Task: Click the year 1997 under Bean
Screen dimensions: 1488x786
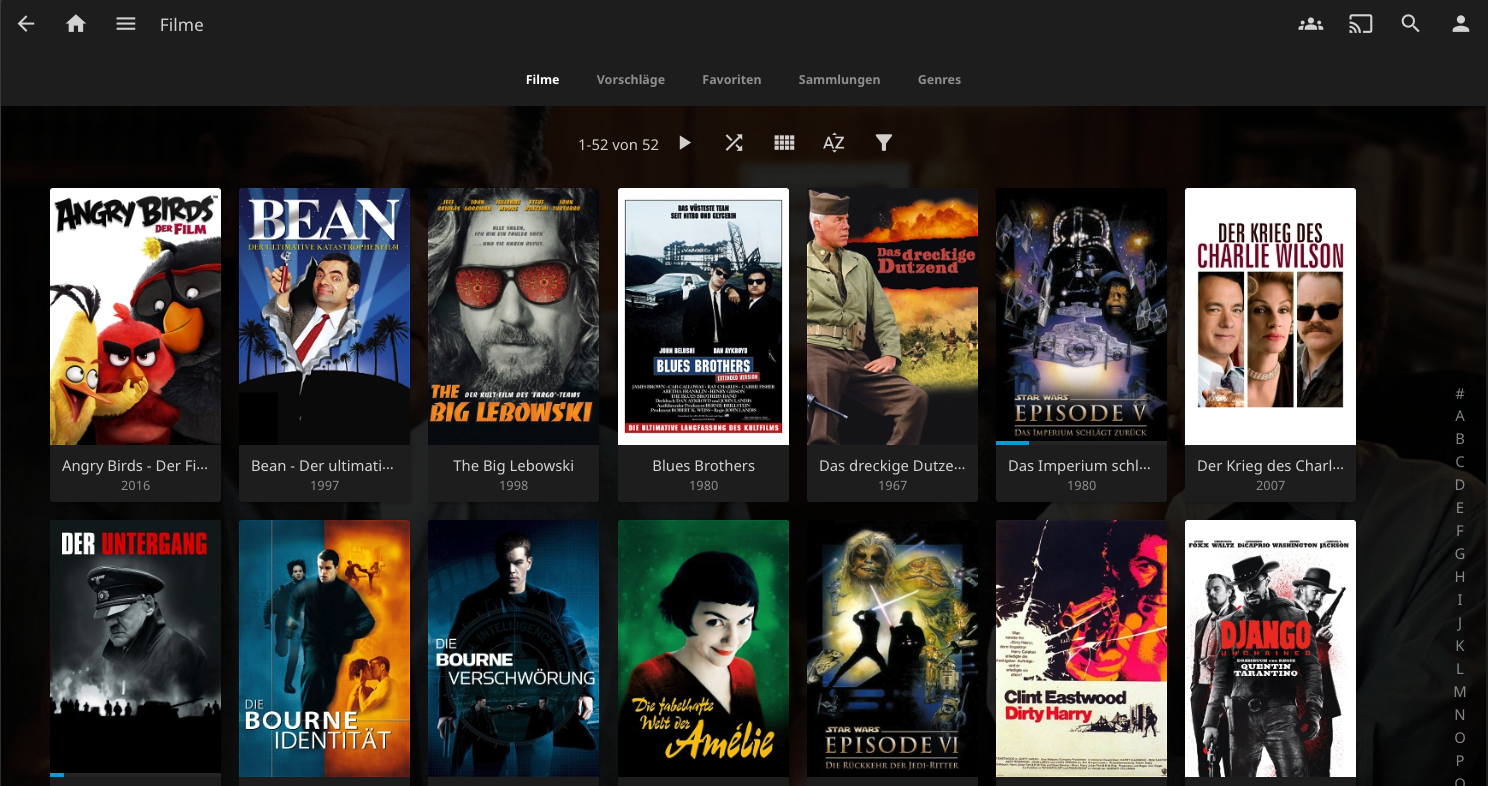Action: click(324, 486)
